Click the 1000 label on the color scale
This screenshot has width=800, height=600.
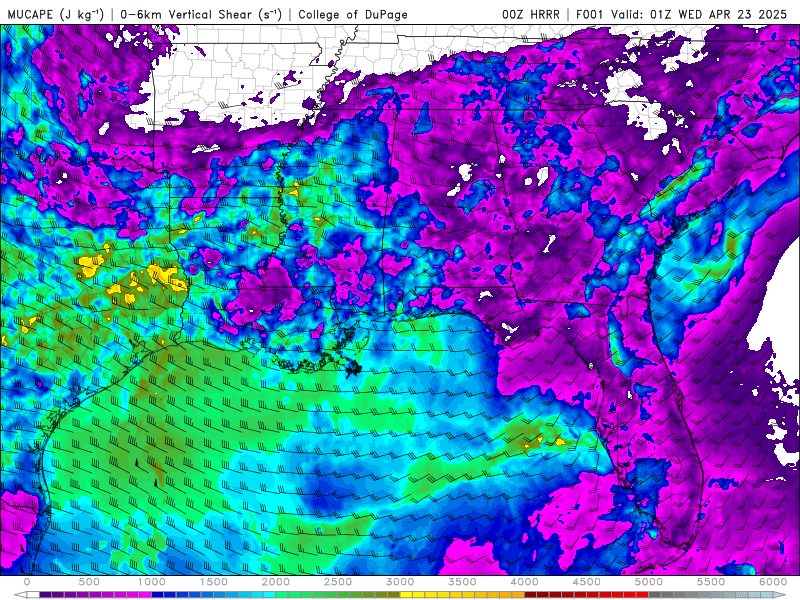click(x=152, y=582)
